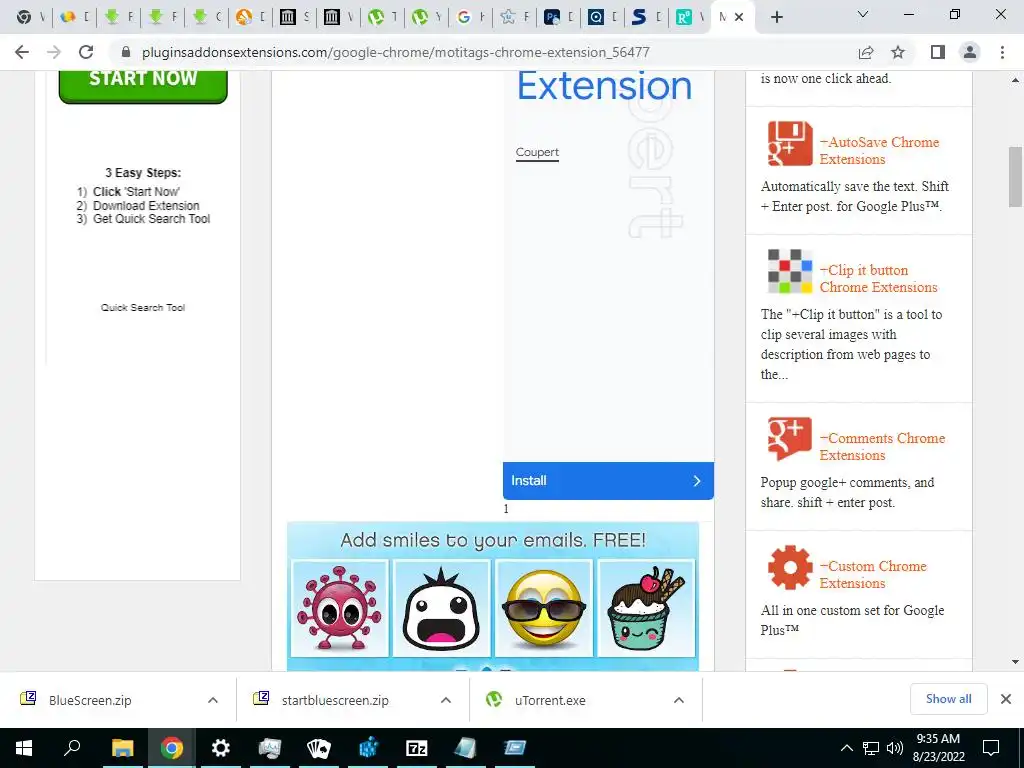This screenshot has width=1024, height=768.
Task: Click Show all downloads
Action: (948, 699)
